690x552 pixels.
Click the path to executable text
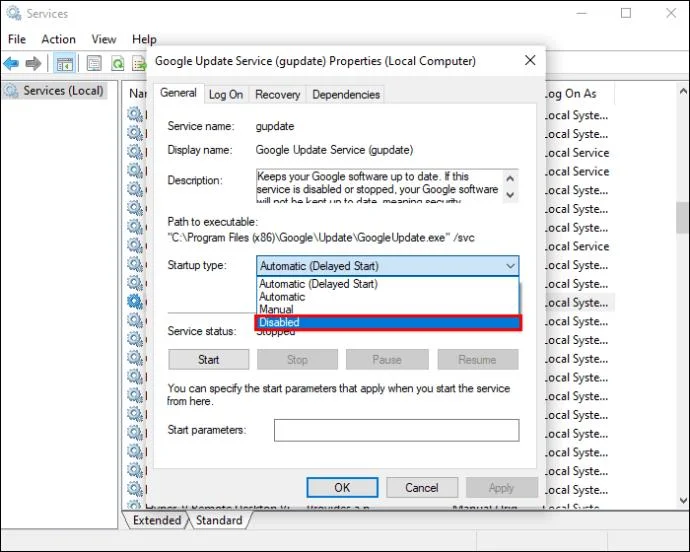pos(321,238)
